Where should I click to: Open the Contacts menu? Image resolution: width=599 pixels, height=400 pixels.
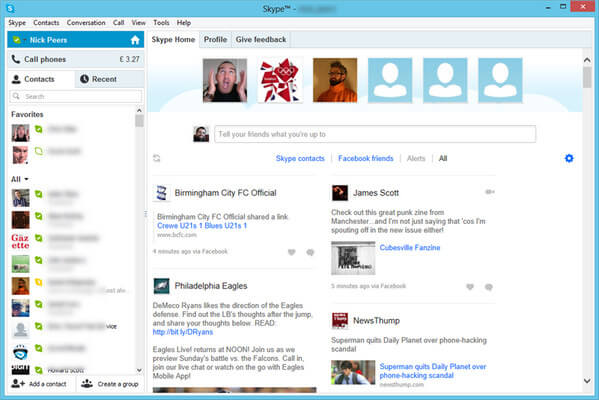[x=46, y=23]
